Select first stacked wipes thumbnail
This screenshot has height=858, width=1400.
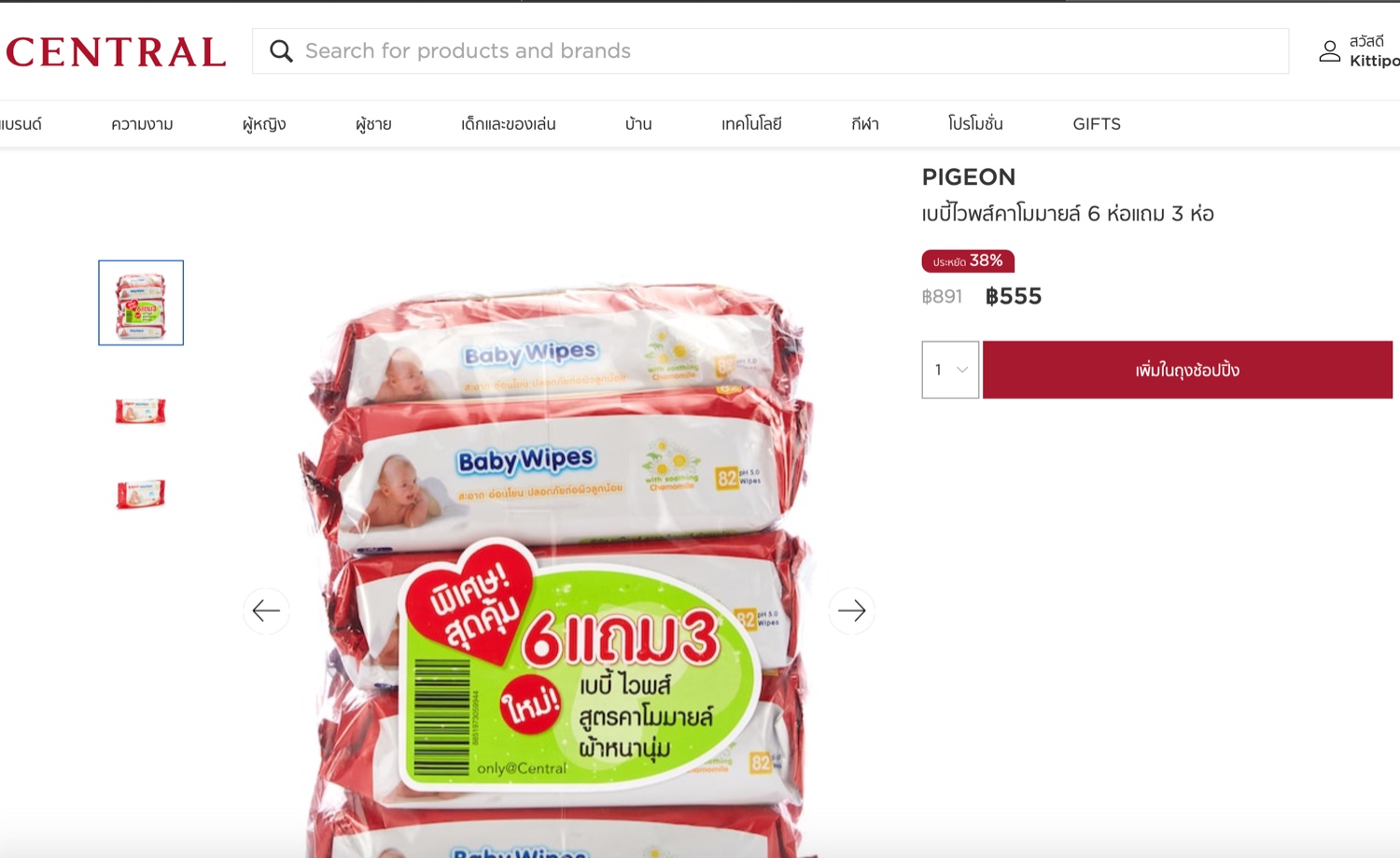click(x=141, y=302)
